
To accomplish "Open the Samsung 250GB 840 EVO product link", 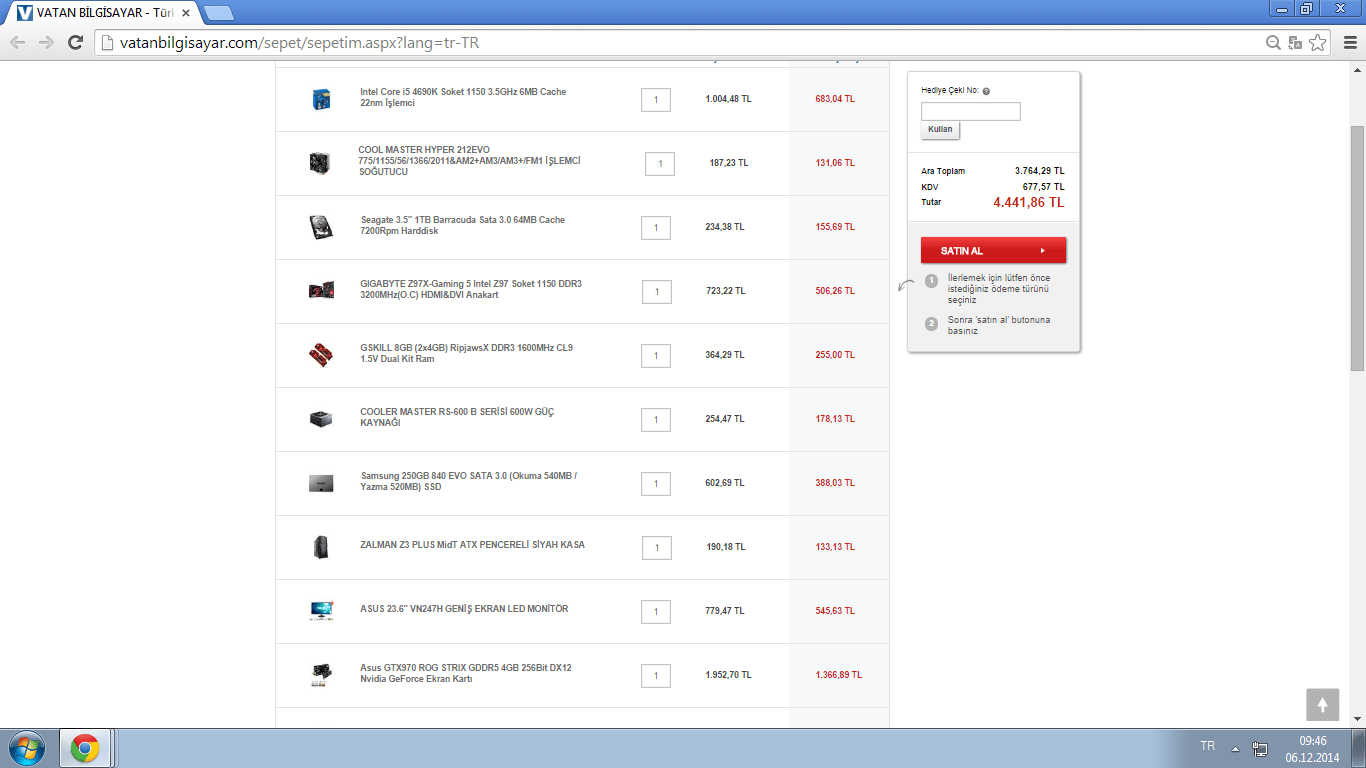I will click(x=469, y=481).
